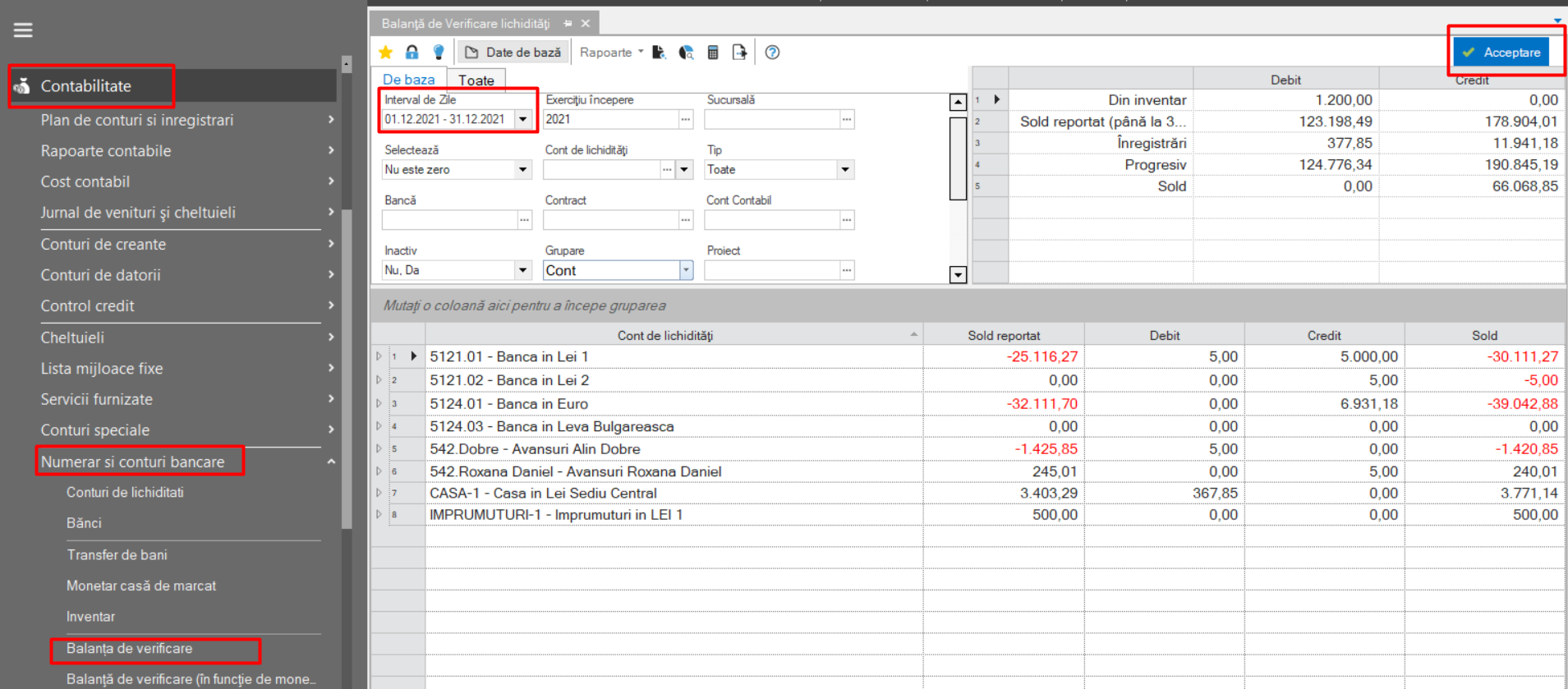Open the Interval de Zile dropdown
Screen dimensions: 1568x689
click(x=523, y=119)
